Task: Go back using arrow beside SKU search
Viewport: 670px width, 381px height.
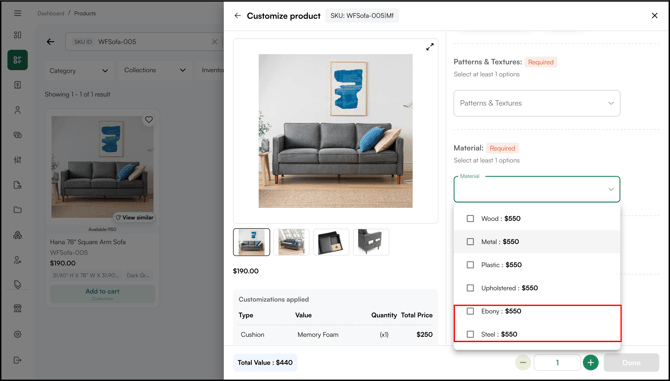Action: point(50,41)
